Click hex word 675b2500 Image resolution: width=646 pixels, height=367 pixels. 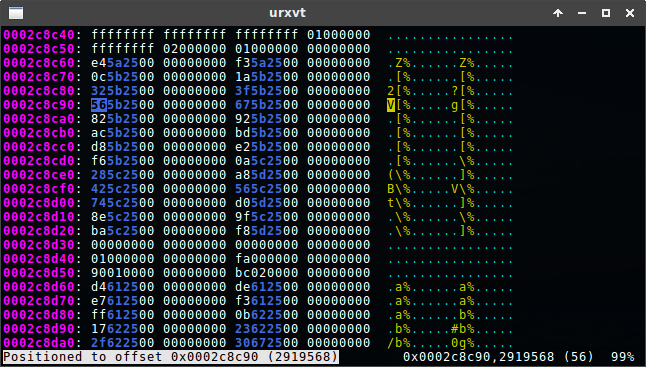pyautogui.click(x=267, y=105)
